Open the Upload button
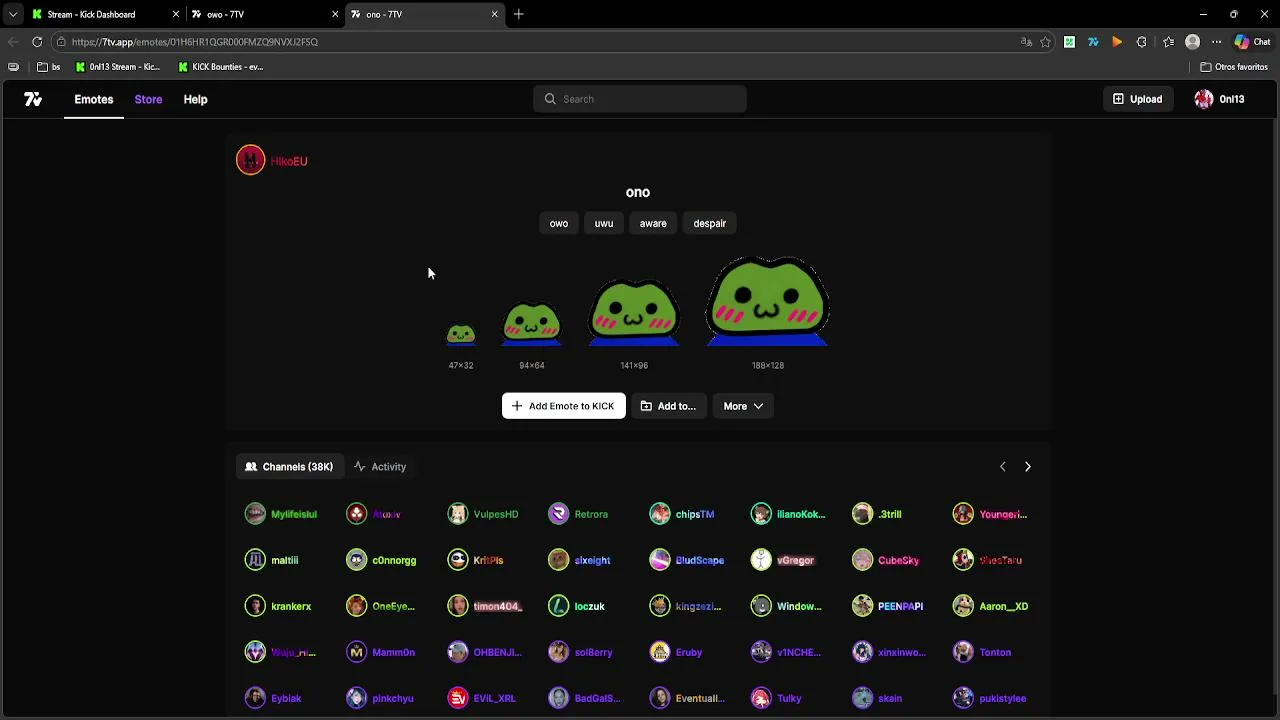 coord(1138,99)
